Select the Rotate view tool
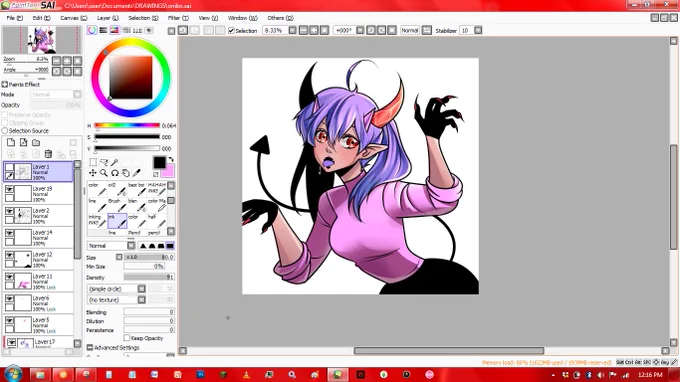 click(x=114, y=173)
